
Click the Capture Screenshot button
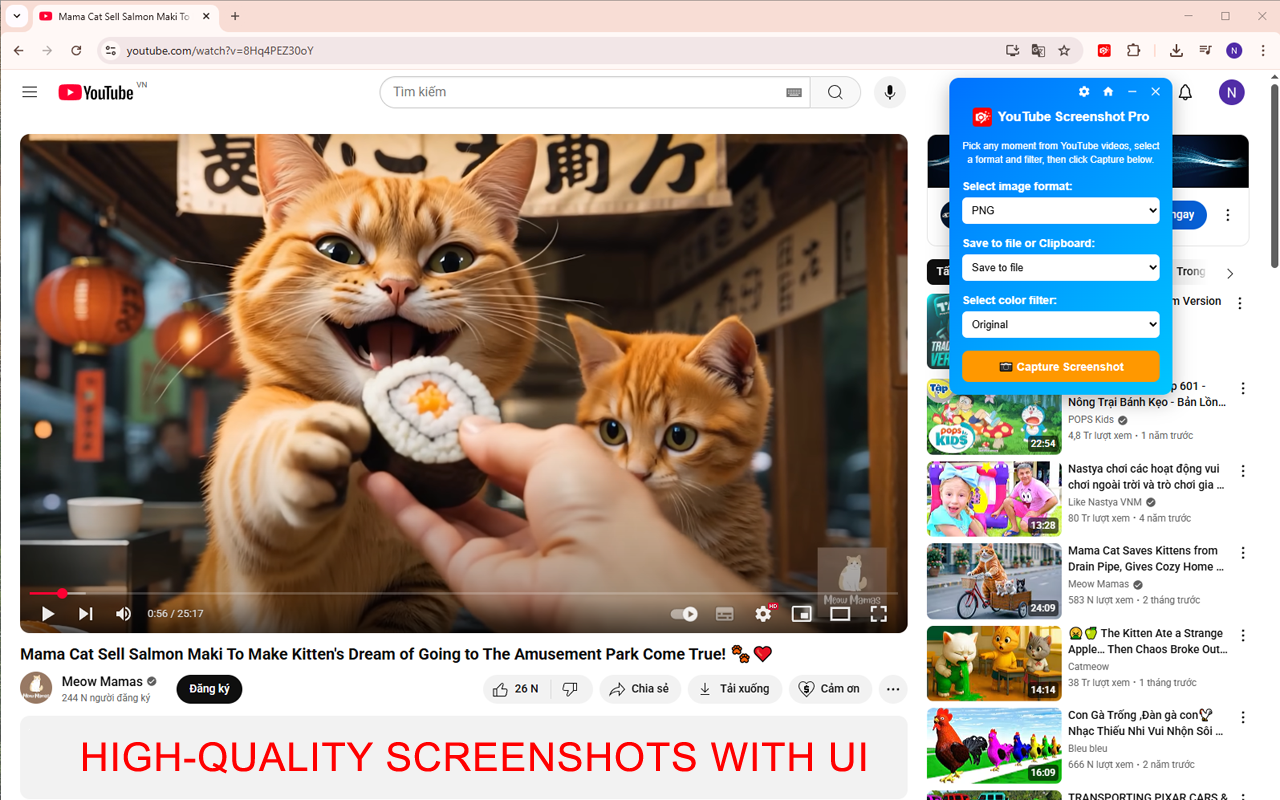click(x=1060, y=366)
